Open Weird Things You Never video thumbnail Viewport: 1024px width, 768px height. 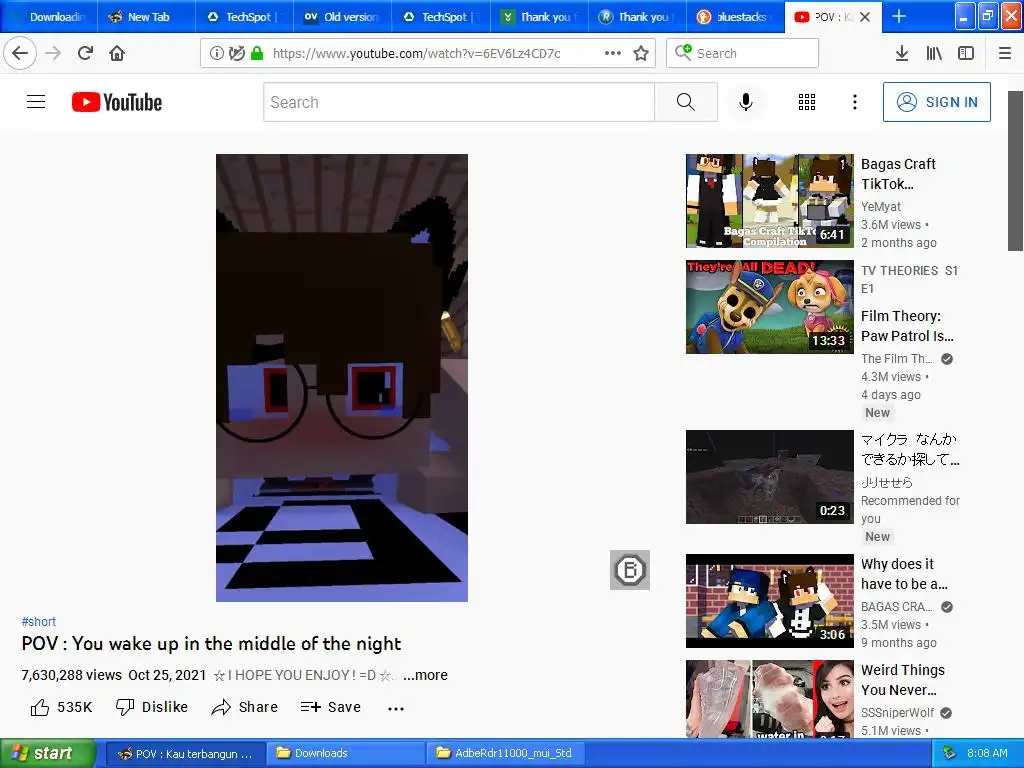click(x=769, y=699)
